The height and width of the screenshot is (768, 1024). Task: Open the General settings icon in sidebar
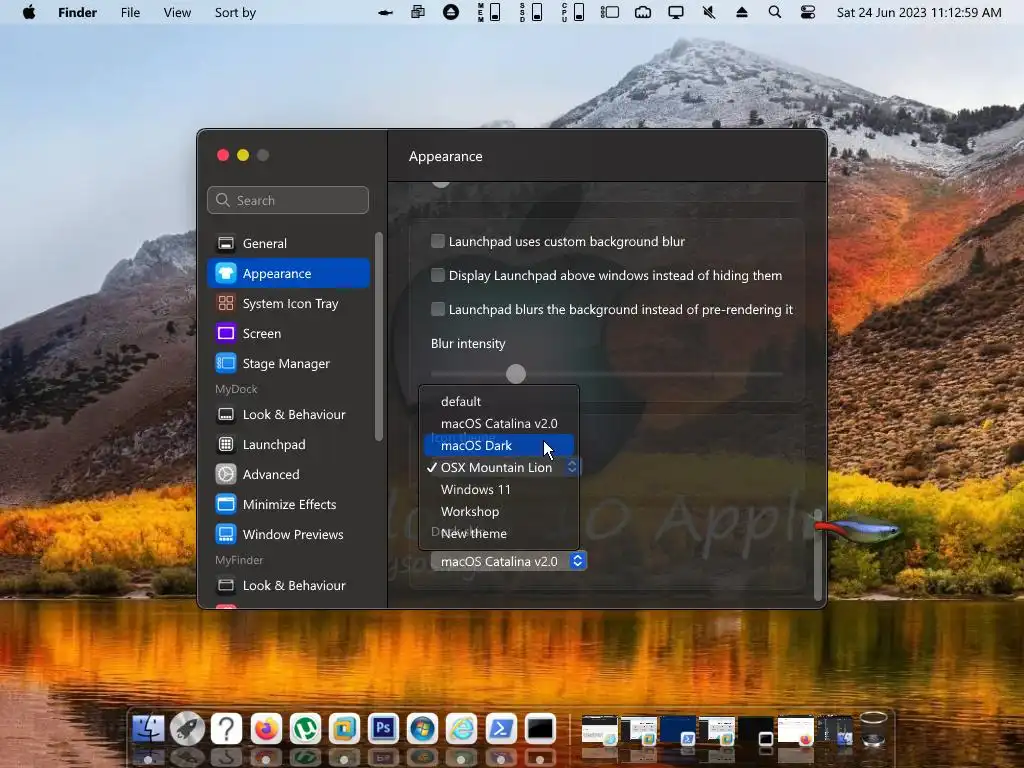point(226,243)
